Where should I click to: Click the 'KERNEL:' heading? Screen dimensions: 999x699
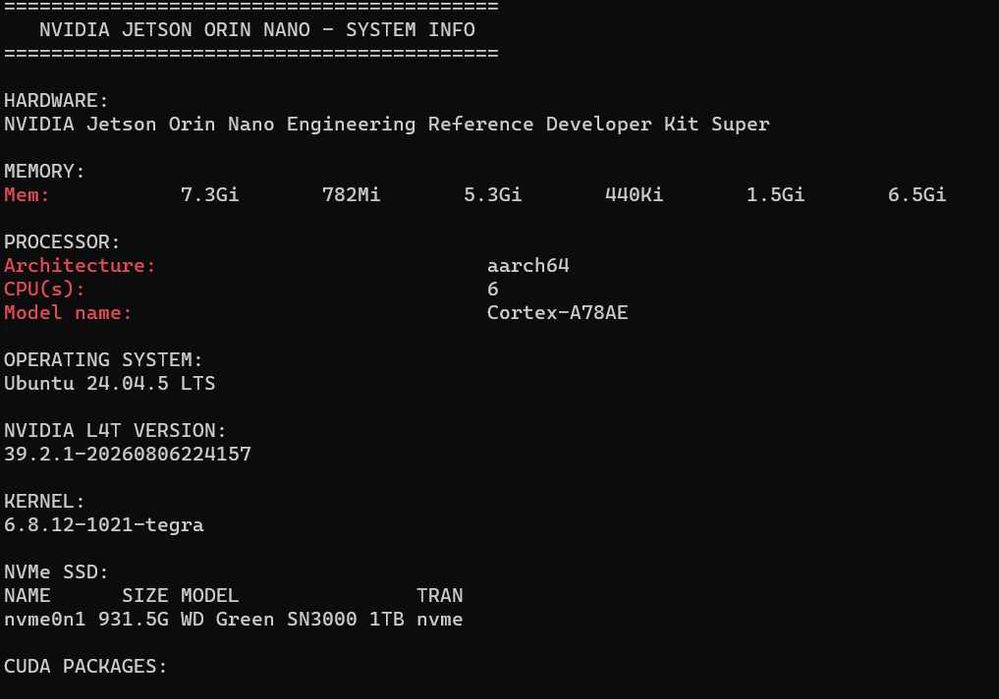[x=44, y=501]
